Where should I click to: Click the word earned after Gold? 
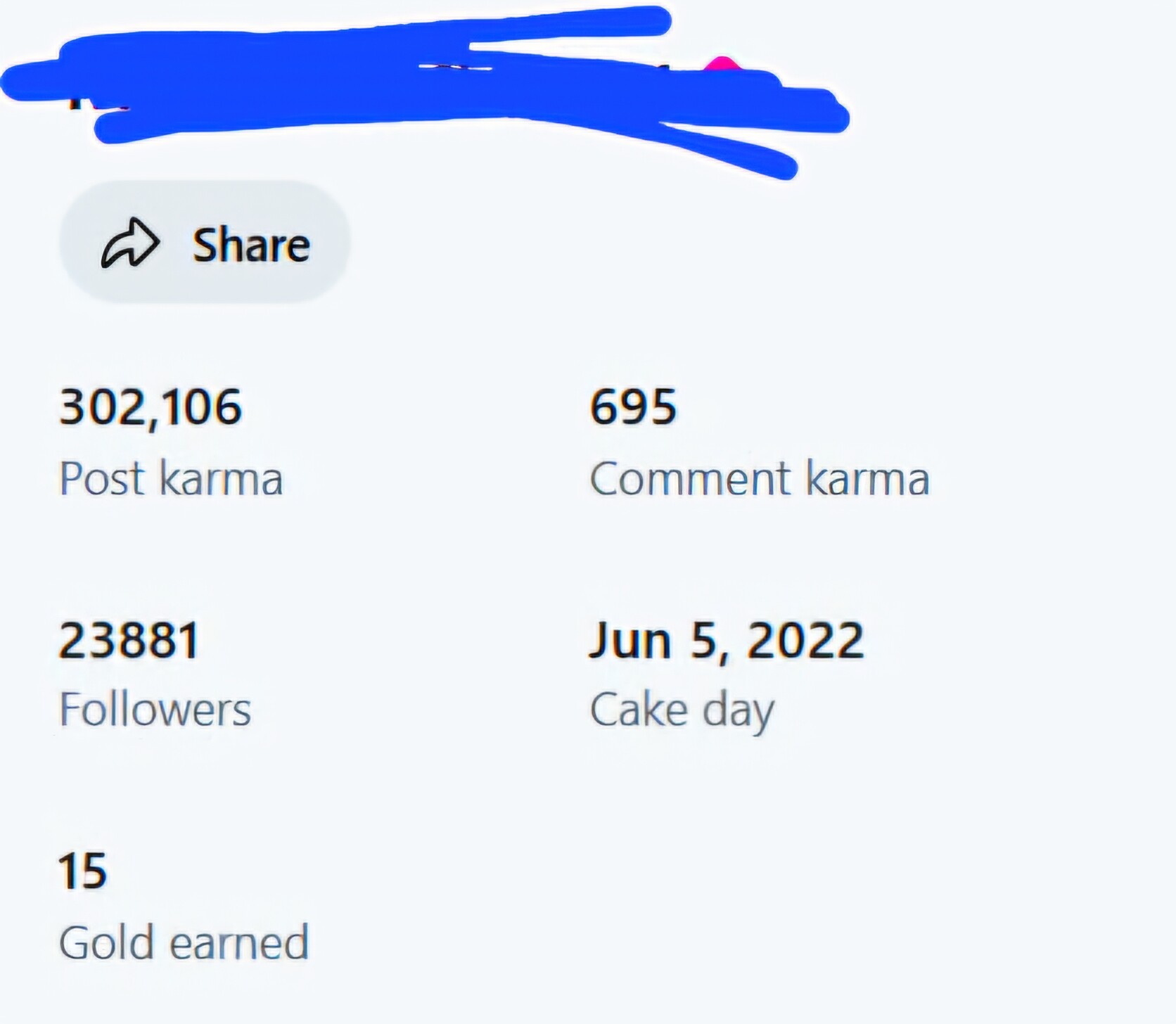(239, 942)
